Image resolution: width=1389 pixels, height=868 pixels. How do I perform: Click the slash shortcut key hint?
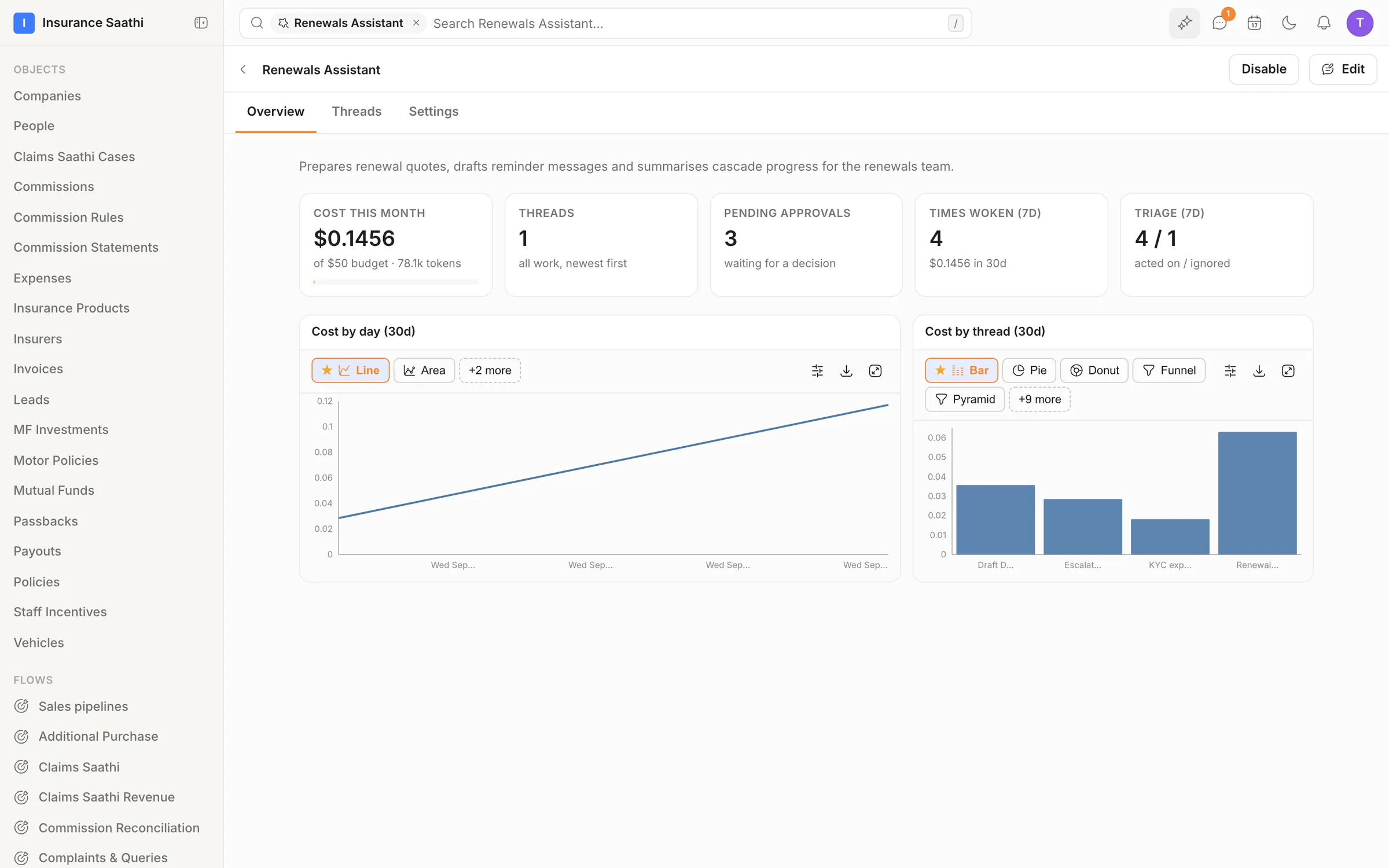click(x=956, y=23)
